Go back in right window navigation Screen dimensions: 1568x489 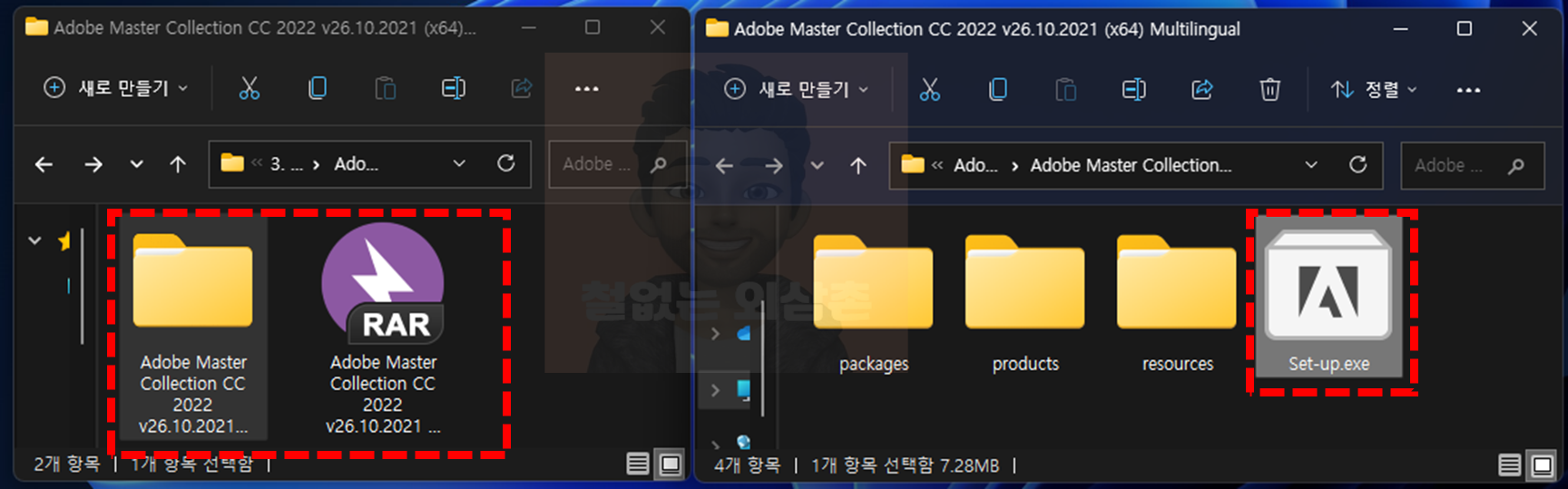point(724,166)
